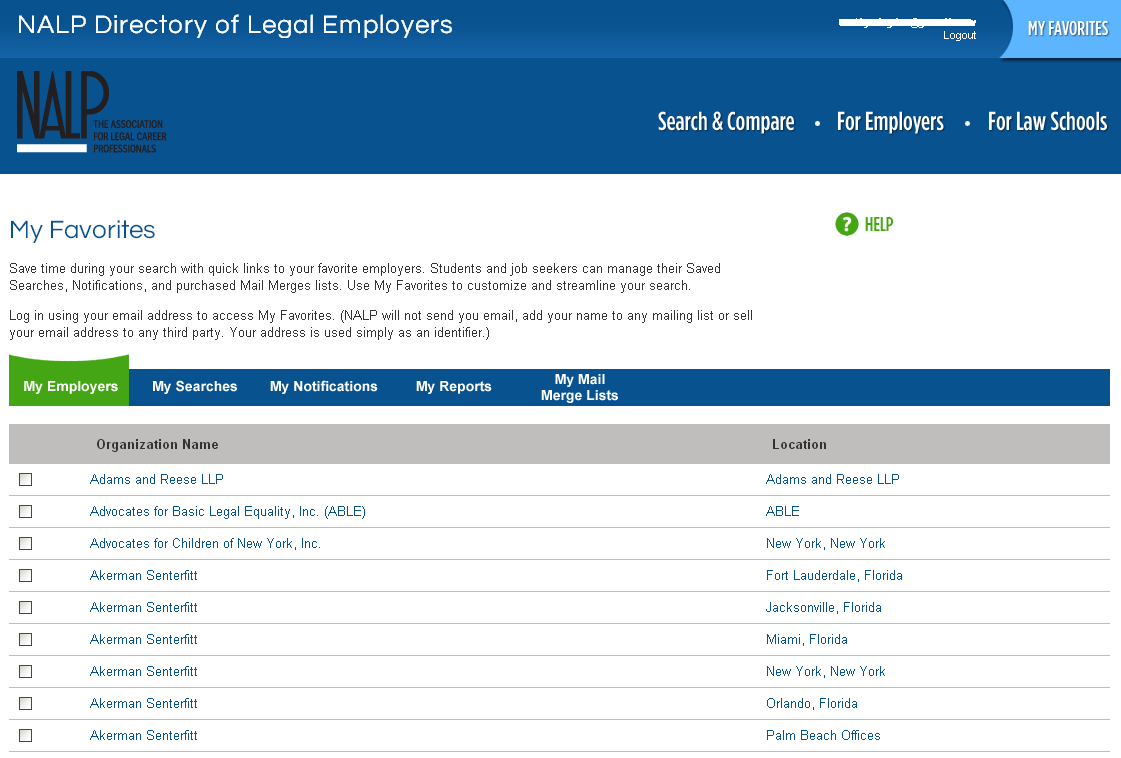Open Akerman Senterfitt in Miami row
The width and height of the screenshot is (1121, 758).
144,639
